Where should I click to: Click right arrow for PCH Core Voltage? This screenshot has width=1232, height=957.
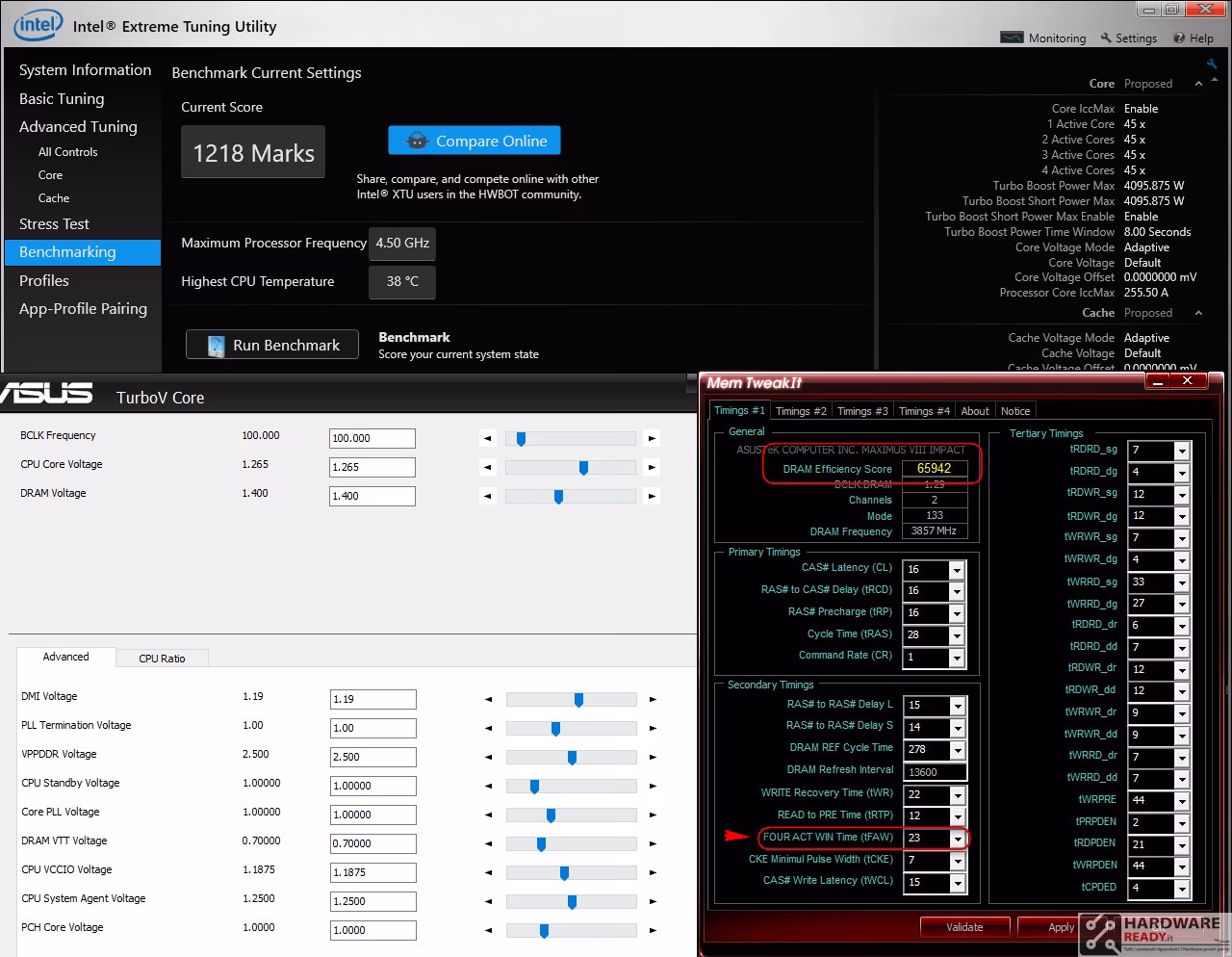pyautogui.click(x=653, y=930)
